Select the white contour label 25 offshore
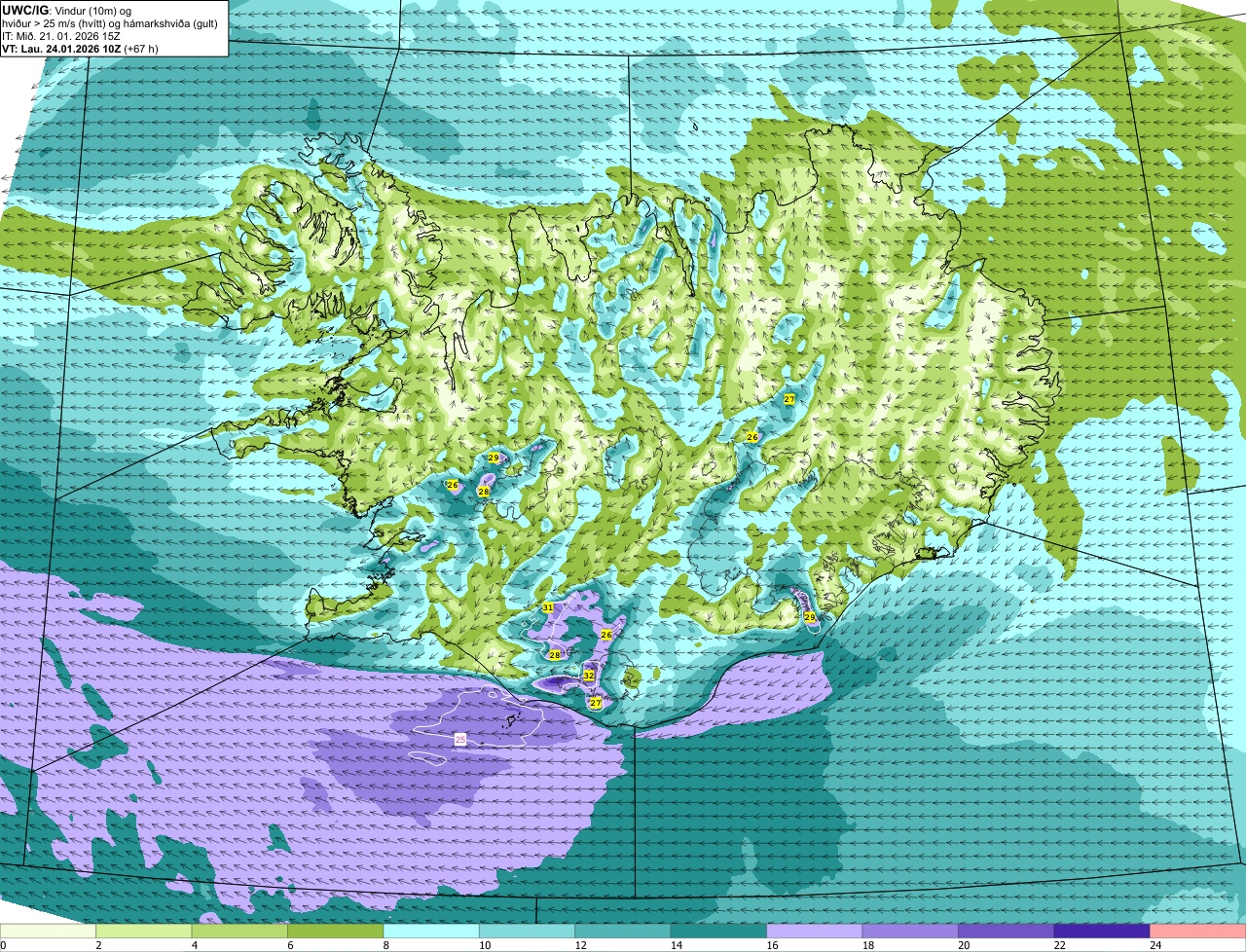 pos(460,740)
